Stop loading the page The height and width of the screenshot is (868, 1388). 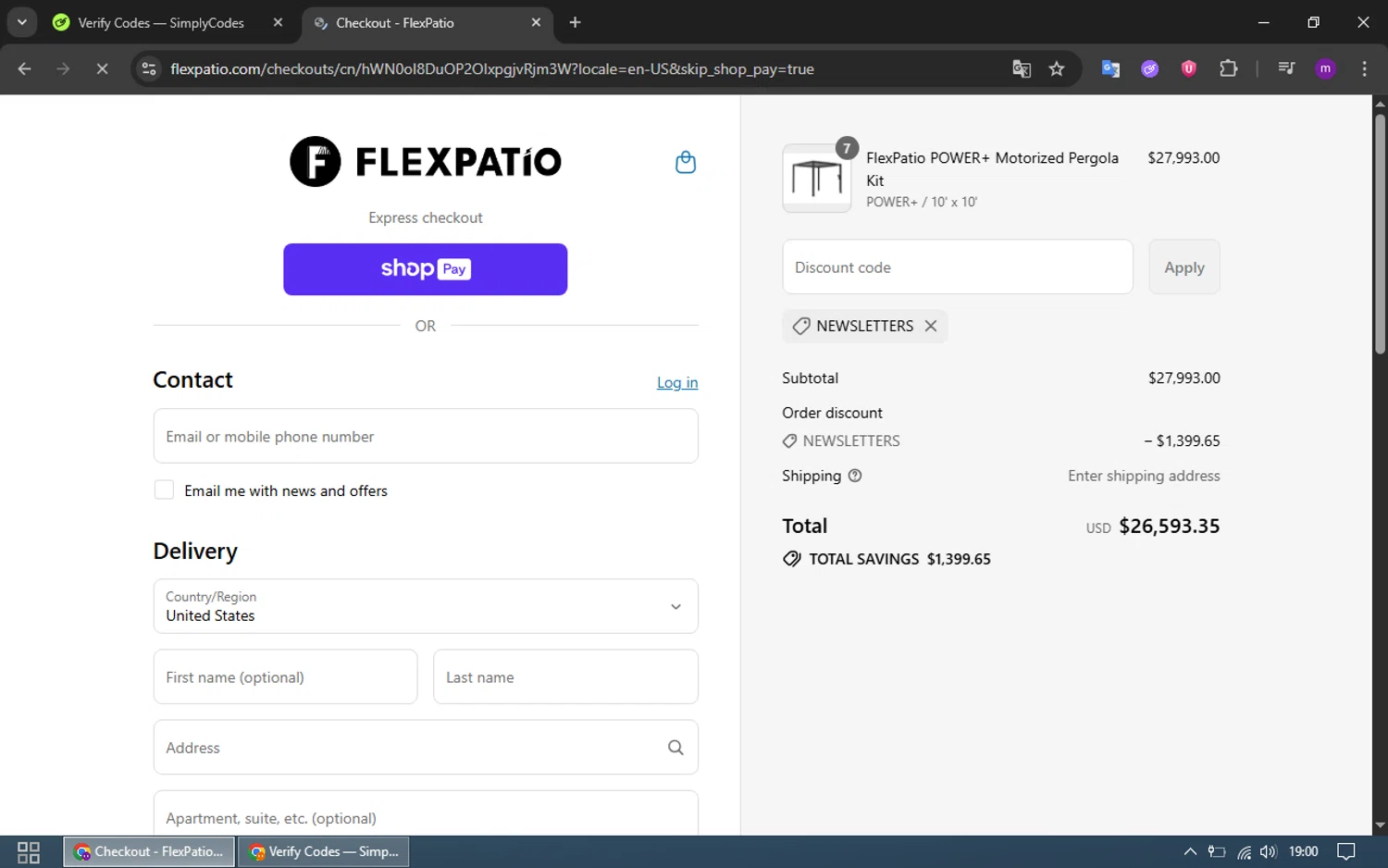pyautogui.click(x=102, y=68)
